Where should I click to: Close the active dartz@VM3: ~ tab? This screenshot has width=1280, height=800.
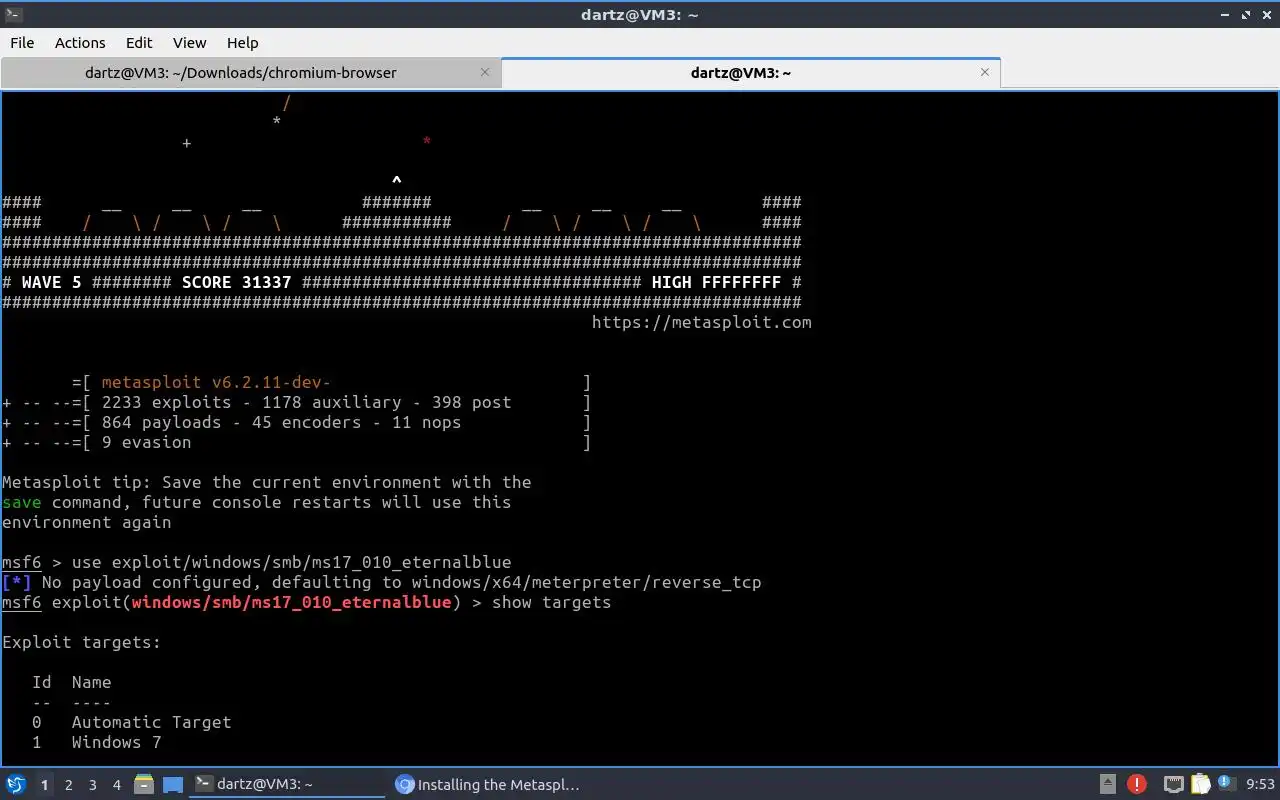tap(985, 72)
